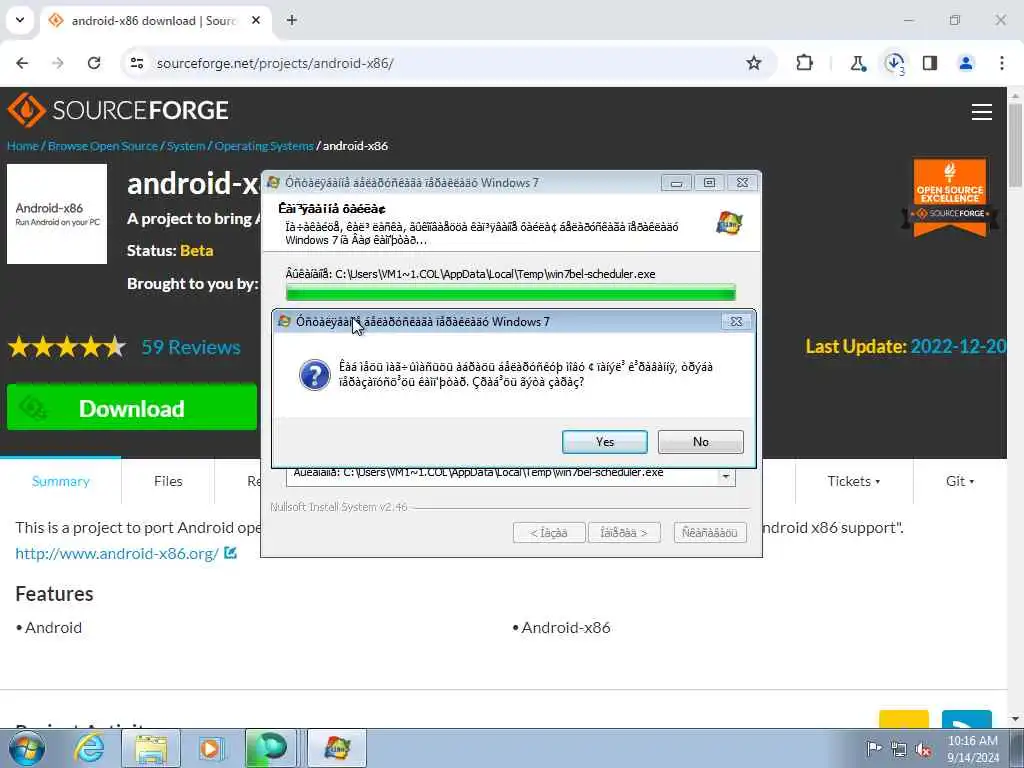Screen dimensions: 1024x768
Task: Open the Summary tab
Action: [61, 481]
